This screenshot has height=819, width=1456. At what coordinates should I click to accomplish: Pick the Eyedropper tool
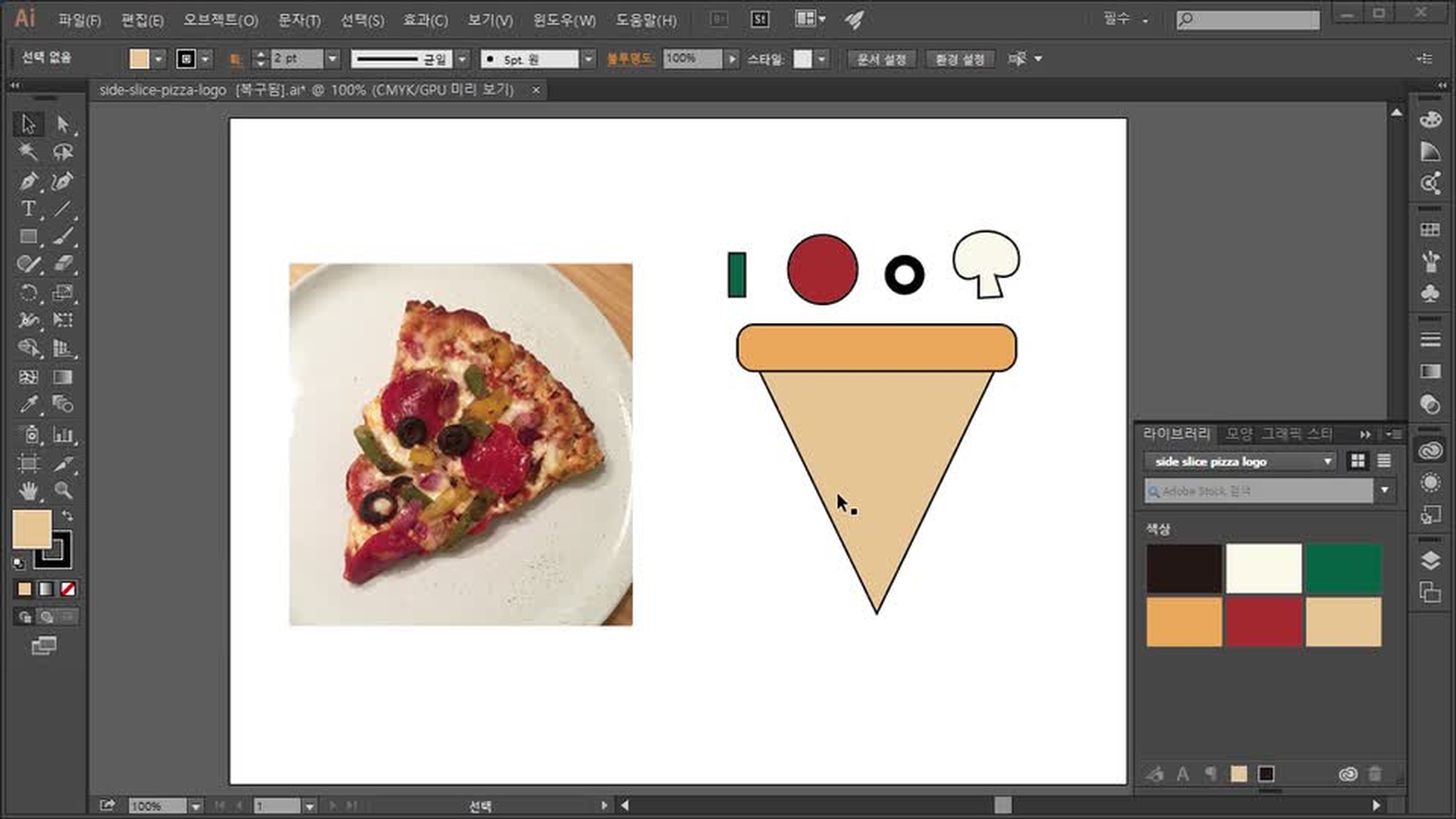coord(28,404)
